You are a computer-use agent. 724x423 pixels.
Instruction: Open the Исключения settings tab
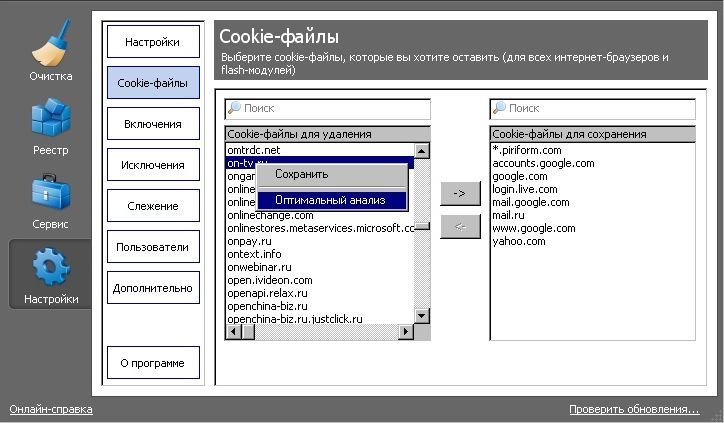pos(153,165)
